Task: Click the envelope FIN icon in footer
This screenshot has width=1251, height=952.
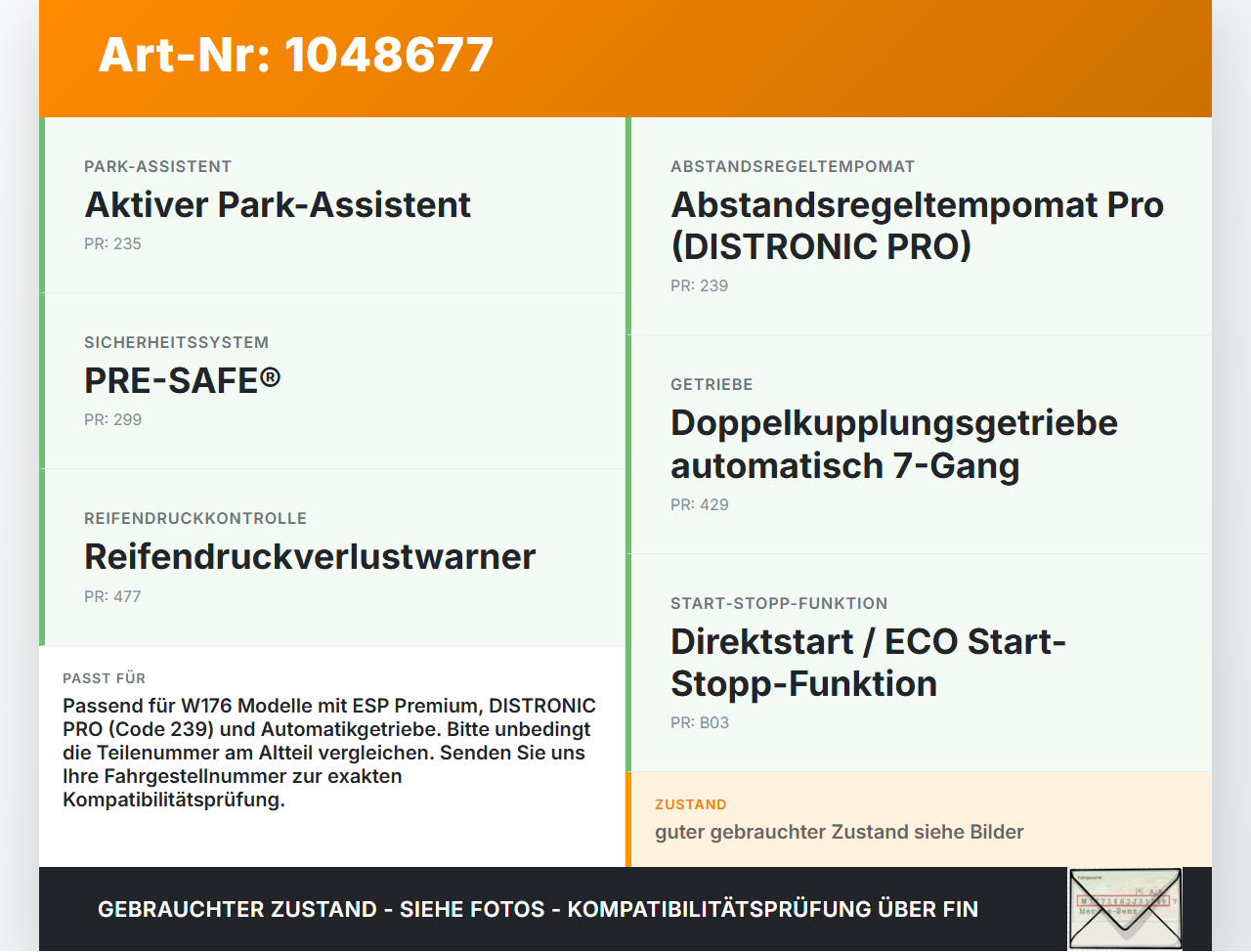Action: (1125, 908)
